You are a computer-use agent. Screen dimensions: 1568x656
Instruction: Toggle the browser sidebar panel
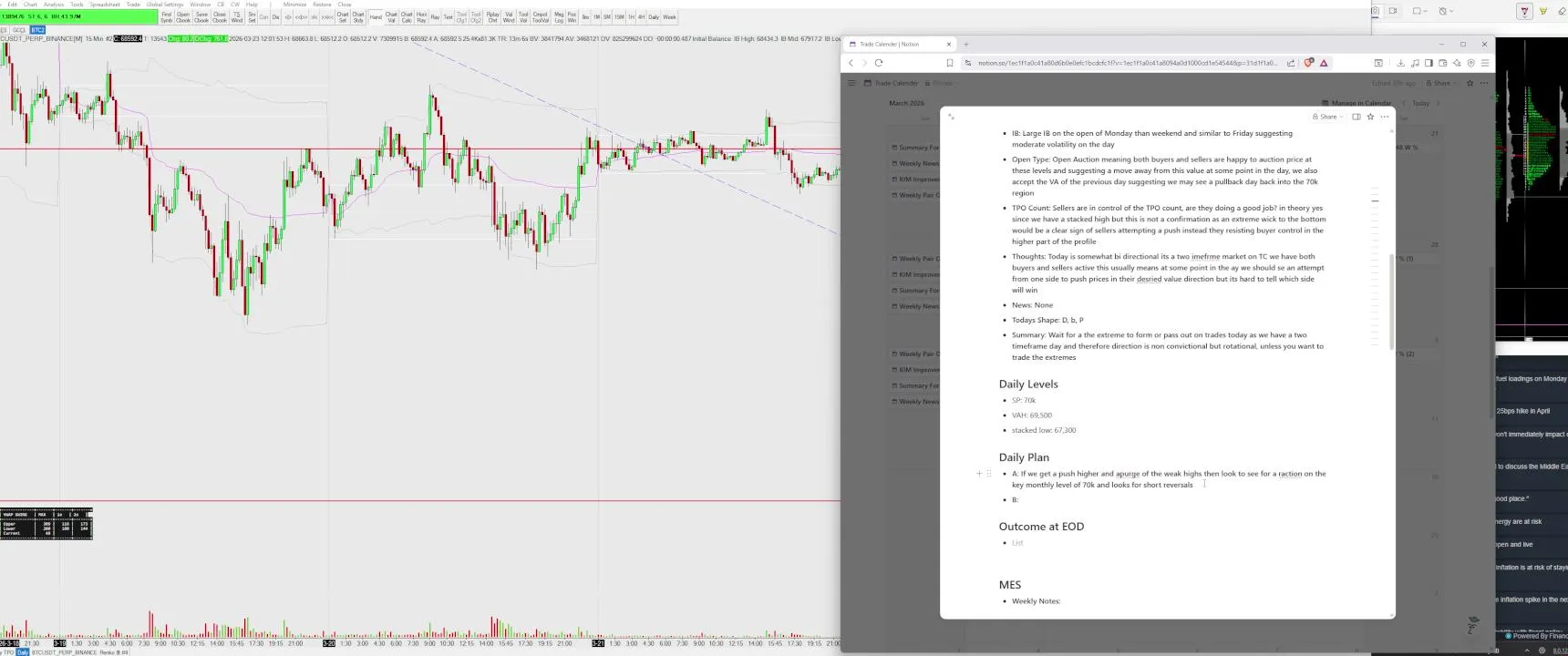click(x=1429, y=63)
